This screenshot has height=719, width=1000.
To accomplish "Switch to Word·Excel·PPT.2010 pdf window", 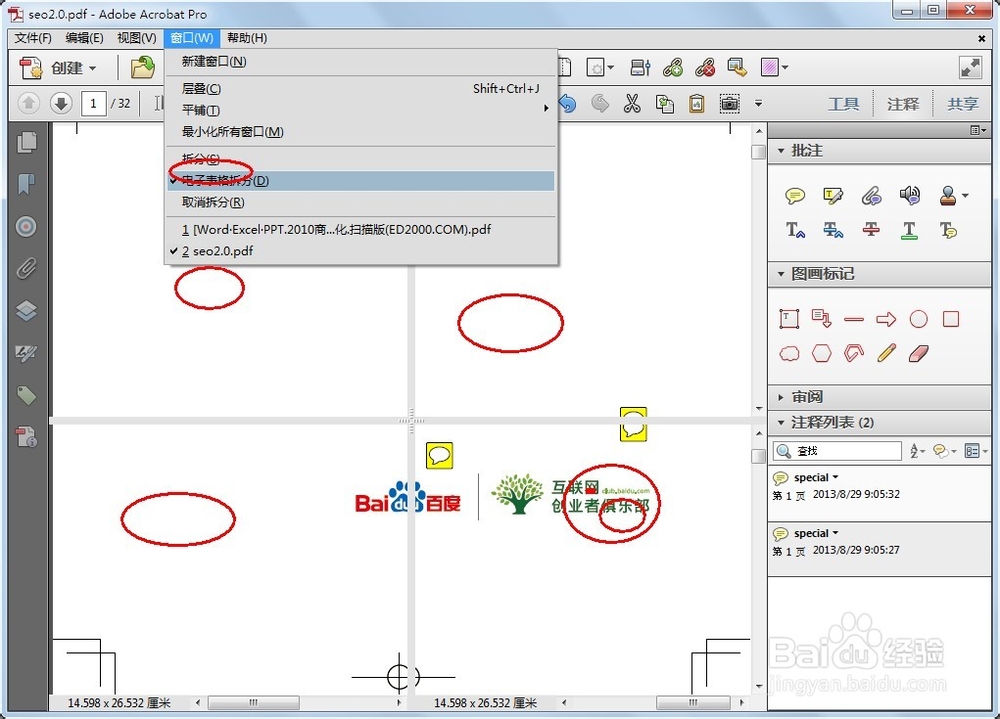I will click(x=360, y=230).
